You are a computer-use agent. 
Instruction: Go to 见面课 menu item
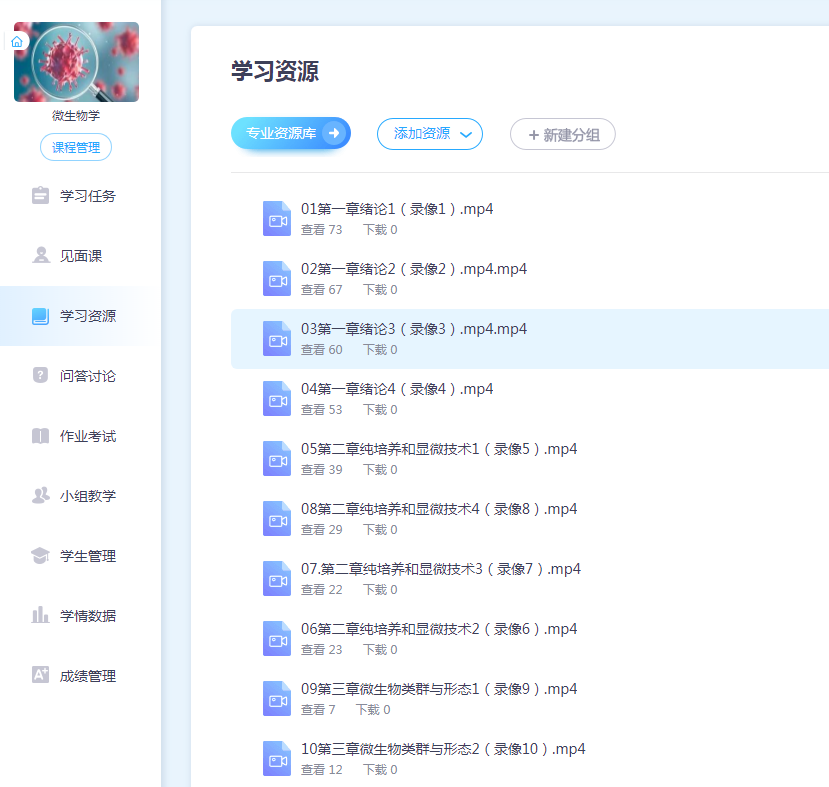pyautogui.click(x=79, y=256)
